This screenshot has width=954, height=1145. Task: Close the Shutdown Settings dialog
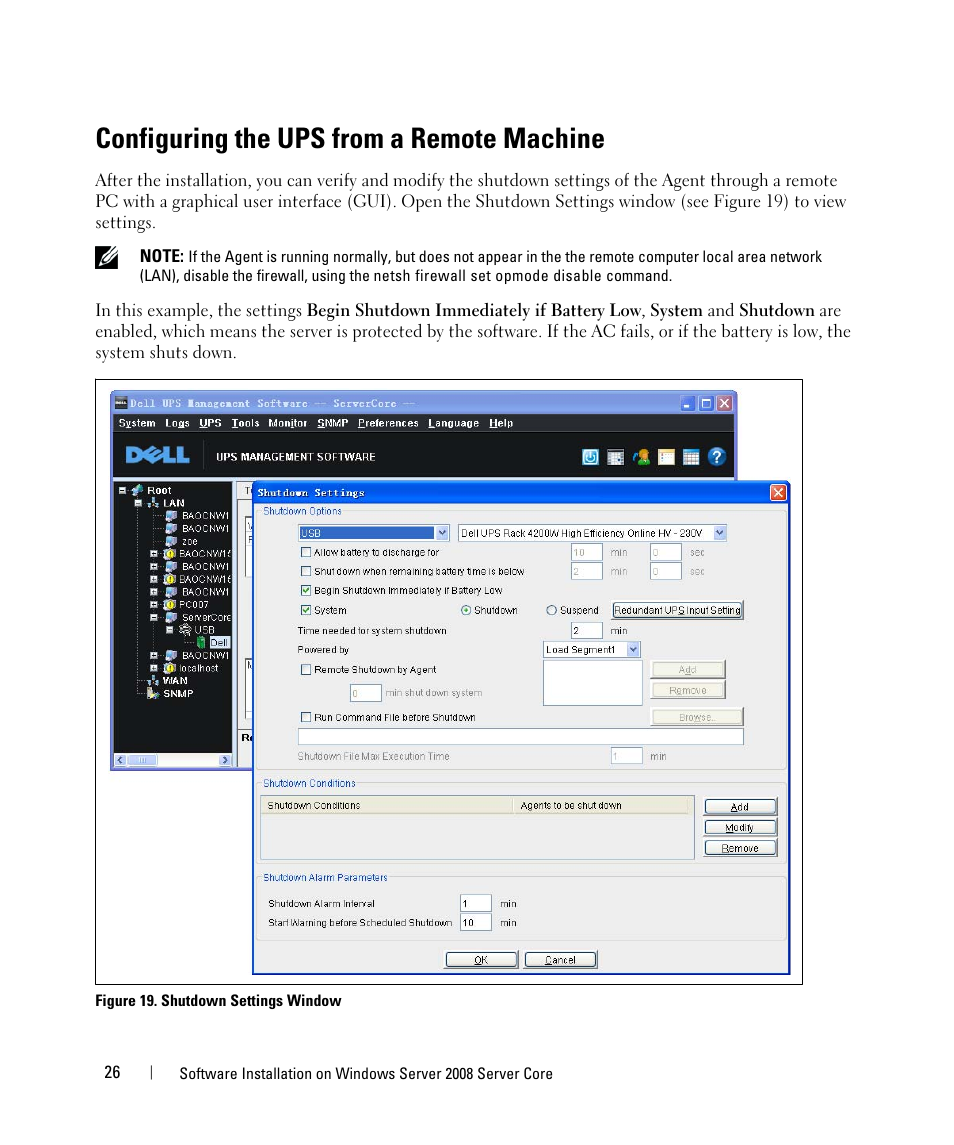778,493
